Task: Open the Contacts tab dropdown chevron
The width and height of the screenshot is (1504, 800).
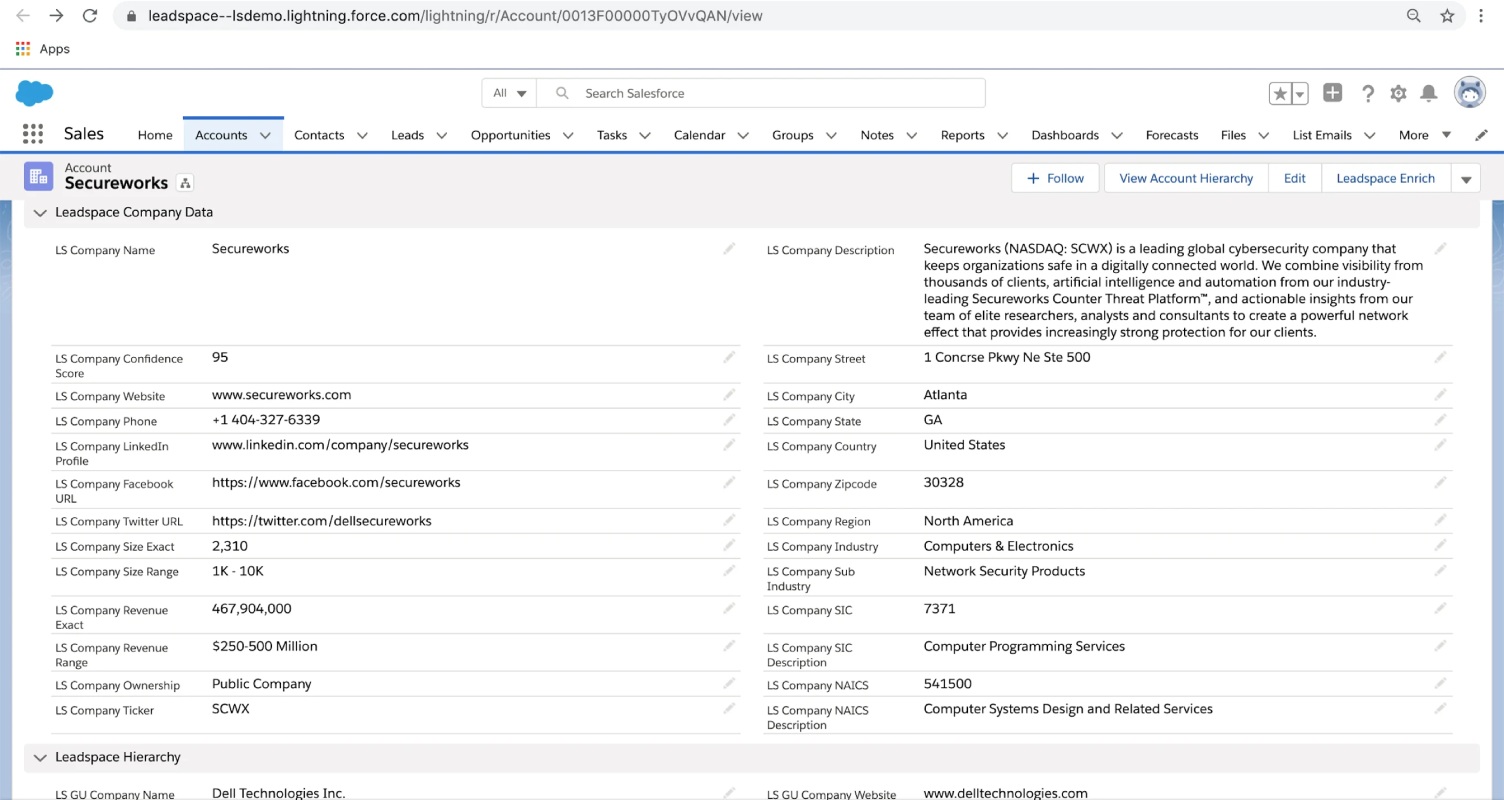Action: 362,135
